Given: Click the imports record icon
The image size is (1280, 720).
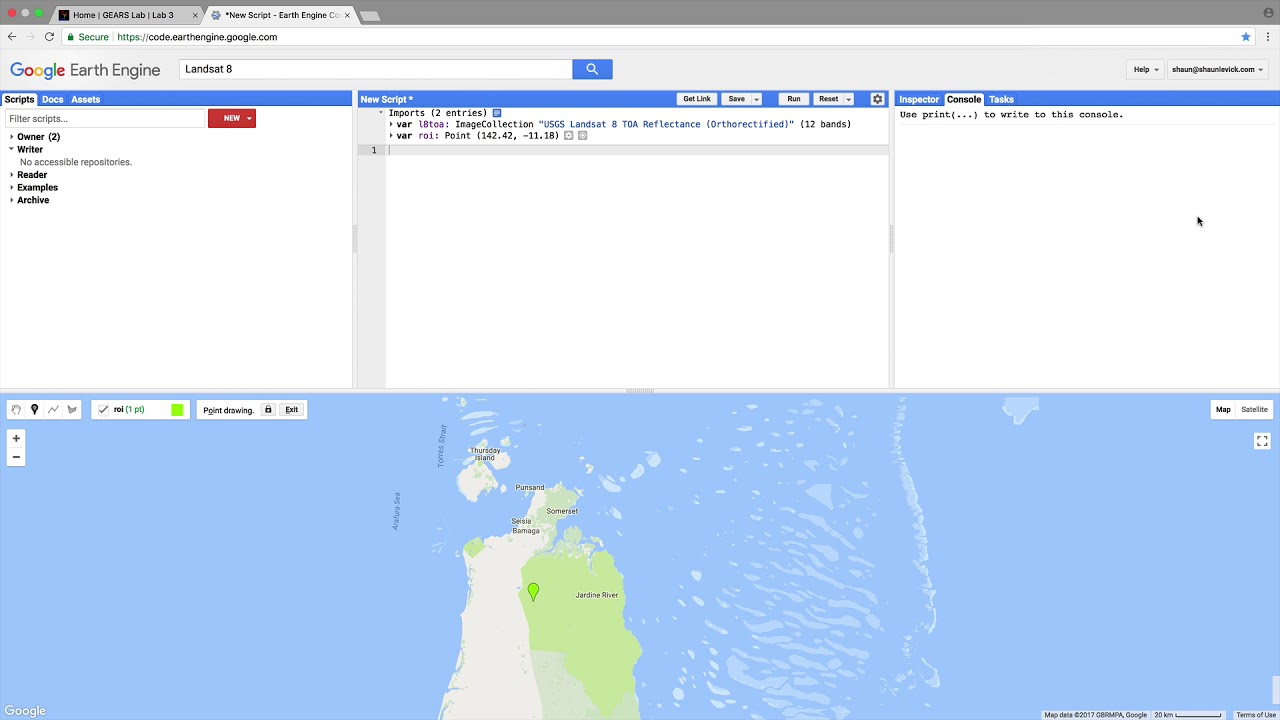Looking at the screenshot, I should (x=497, y=113).
